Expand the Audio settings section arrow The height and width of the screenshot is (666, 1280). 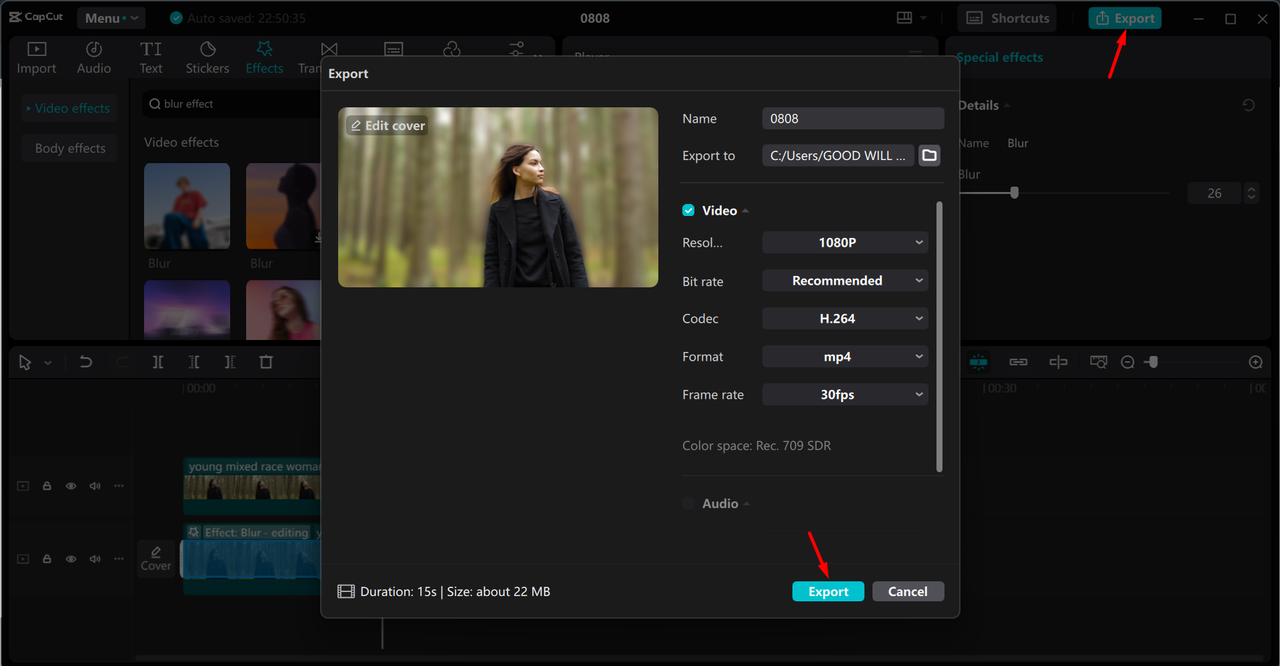point(747,504)
